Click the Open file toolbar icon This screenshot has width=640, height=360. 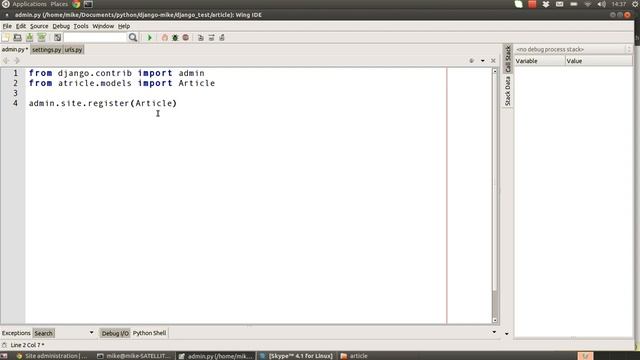(18, 38)
